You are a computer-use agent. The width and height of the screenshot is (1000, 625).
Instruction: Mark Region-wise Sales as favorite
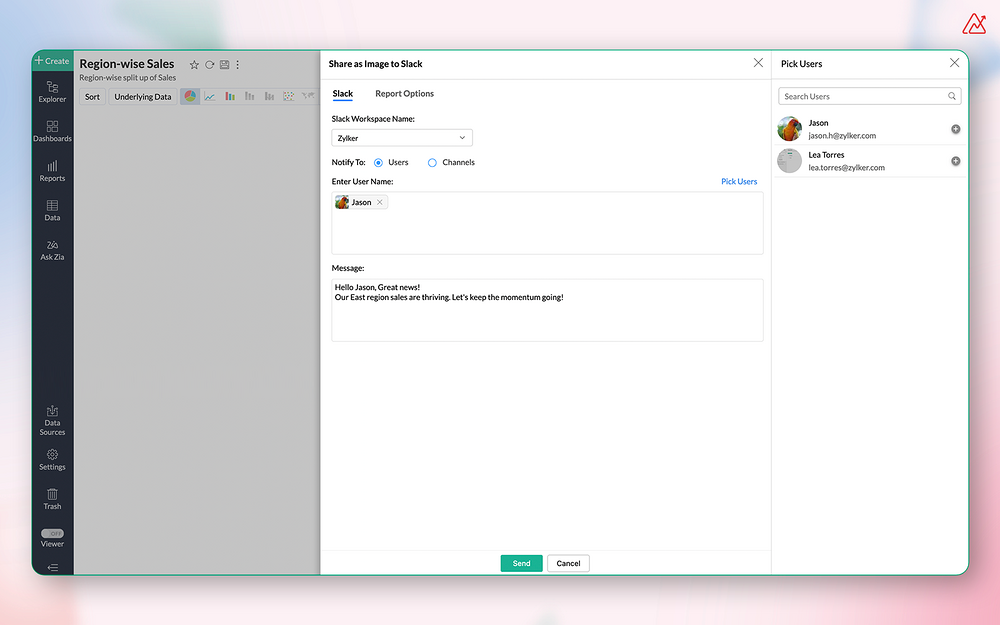[195, 64]
